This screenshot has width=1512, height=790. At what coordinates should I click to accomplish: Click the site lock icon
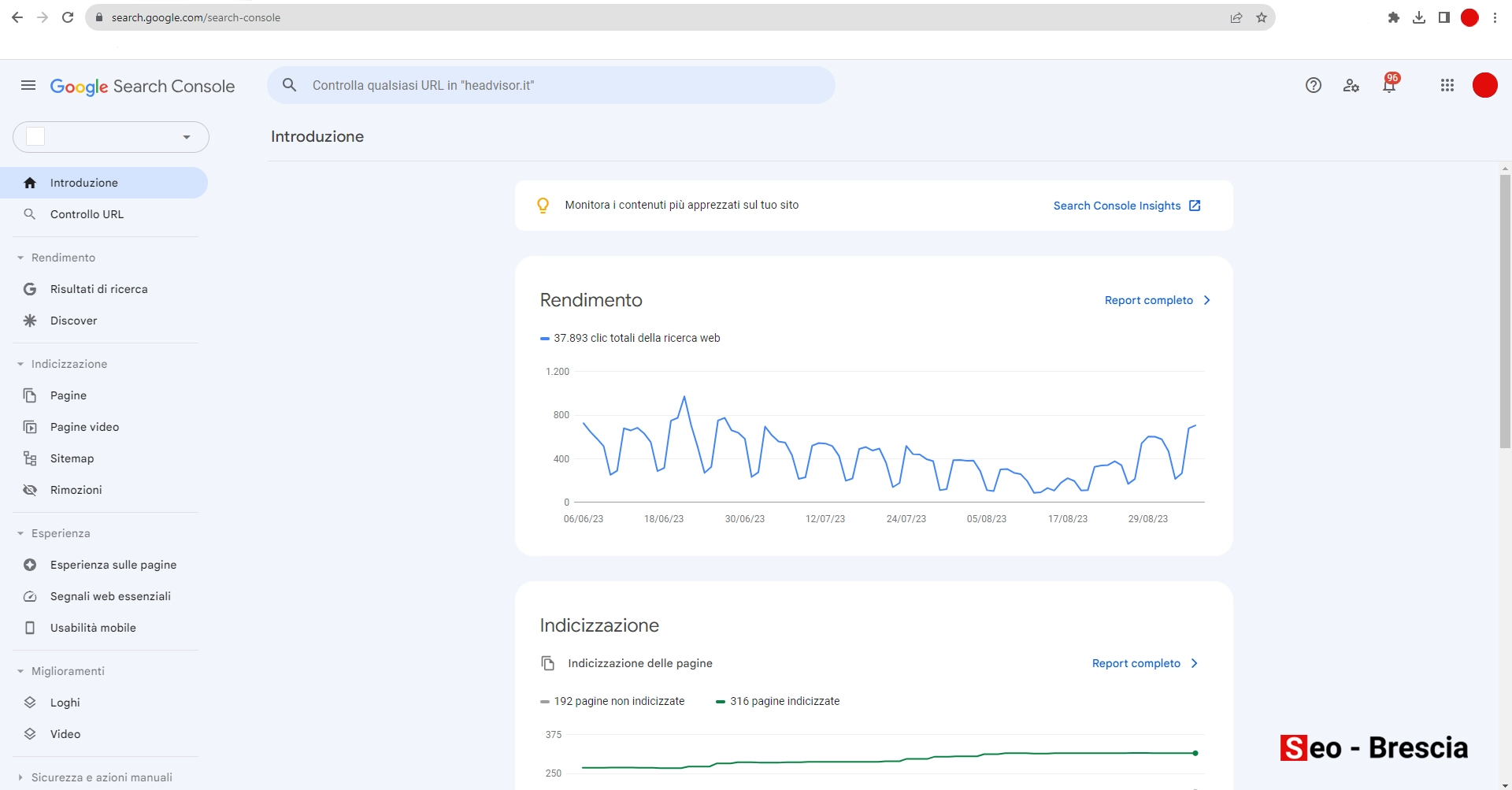[99, 17]
